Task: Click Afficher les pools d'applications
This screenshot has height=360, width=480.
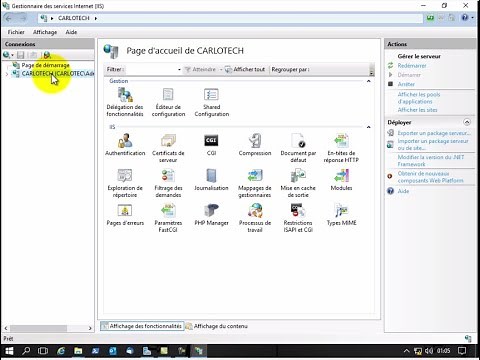Action: [x=419, y=98]
